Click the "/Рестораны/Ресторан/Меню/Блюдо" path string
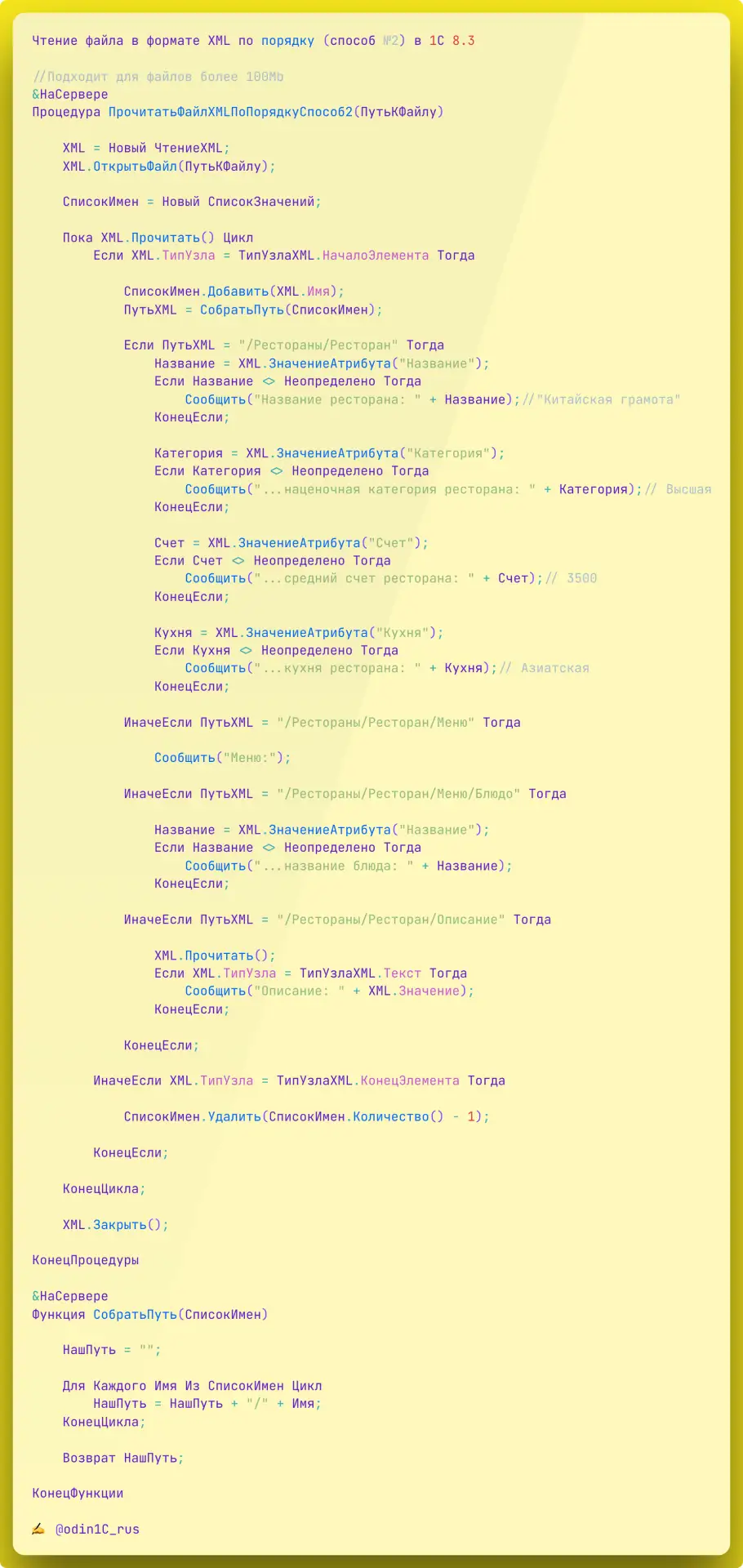This screenshot has height=1568, width=743. (x=398, y=794)
